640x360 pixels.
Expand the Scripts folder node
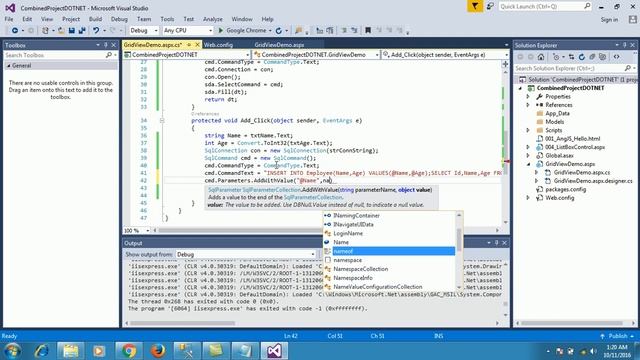pyautogui.click(x=528, y=130)
